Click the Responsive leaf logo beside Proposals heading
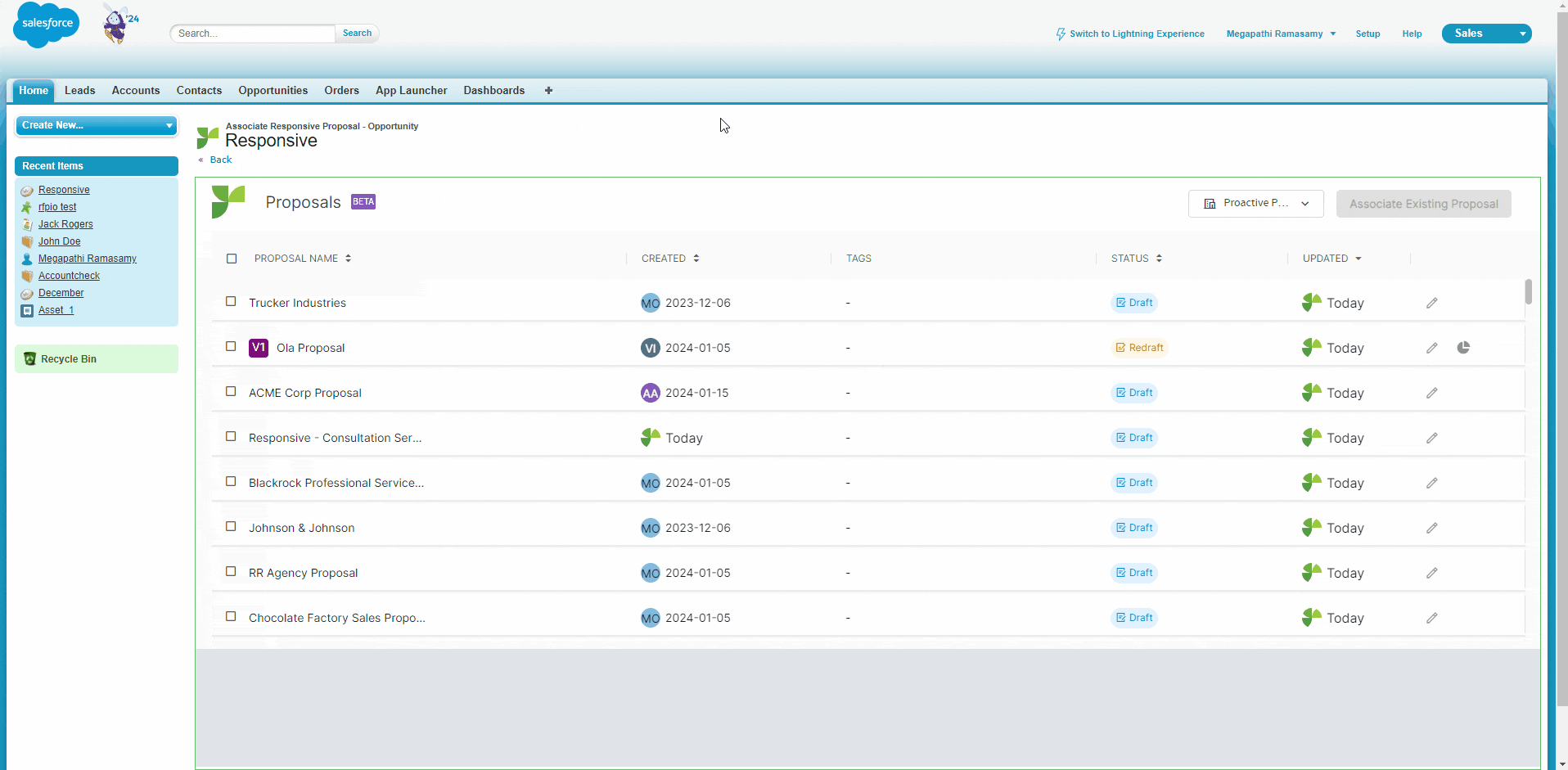The width and height of the screenshot is (1568, 770). click(x=228, y=202)
